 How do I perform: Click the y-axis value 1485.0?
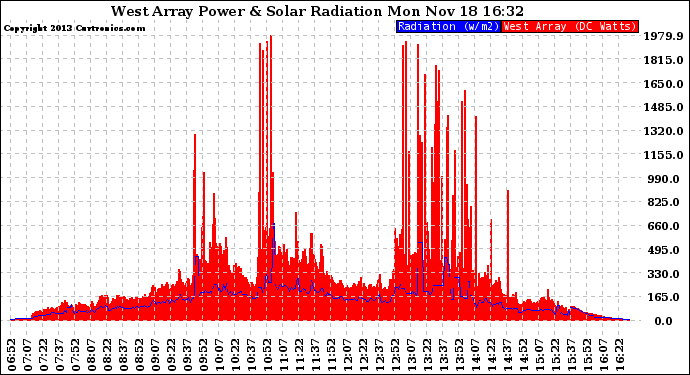[x=663, y=107]
